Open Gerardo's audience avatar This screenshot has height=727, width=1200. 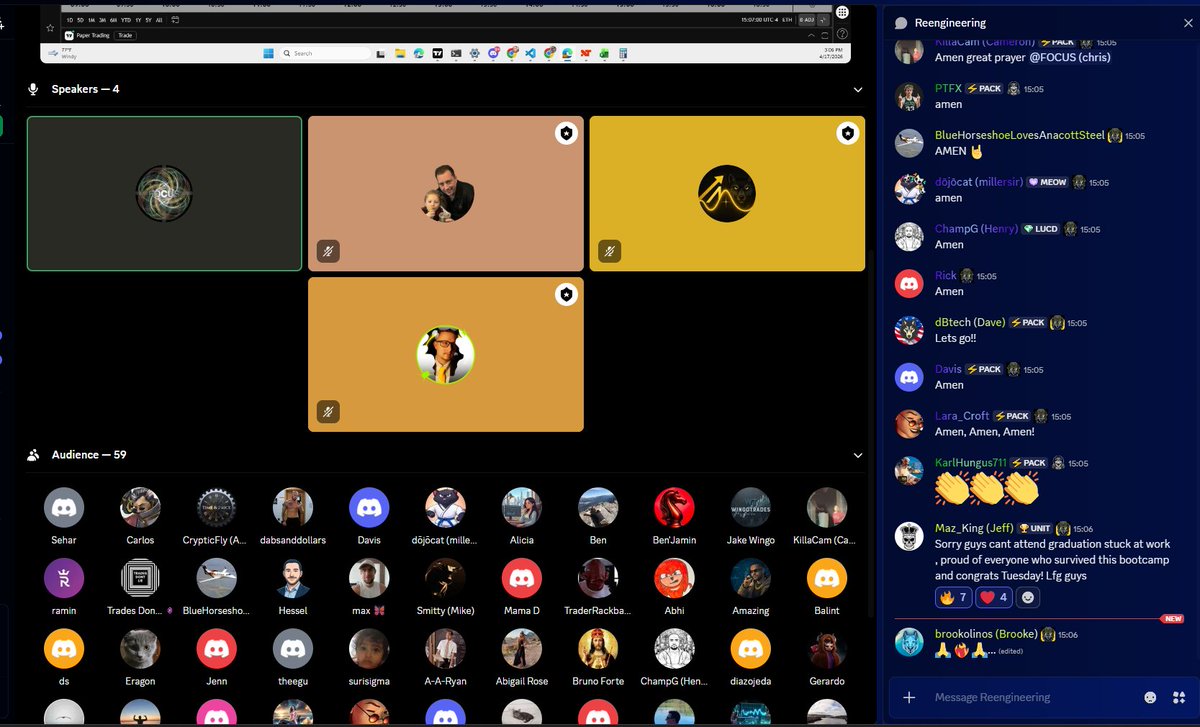click(x=827, y=649)
